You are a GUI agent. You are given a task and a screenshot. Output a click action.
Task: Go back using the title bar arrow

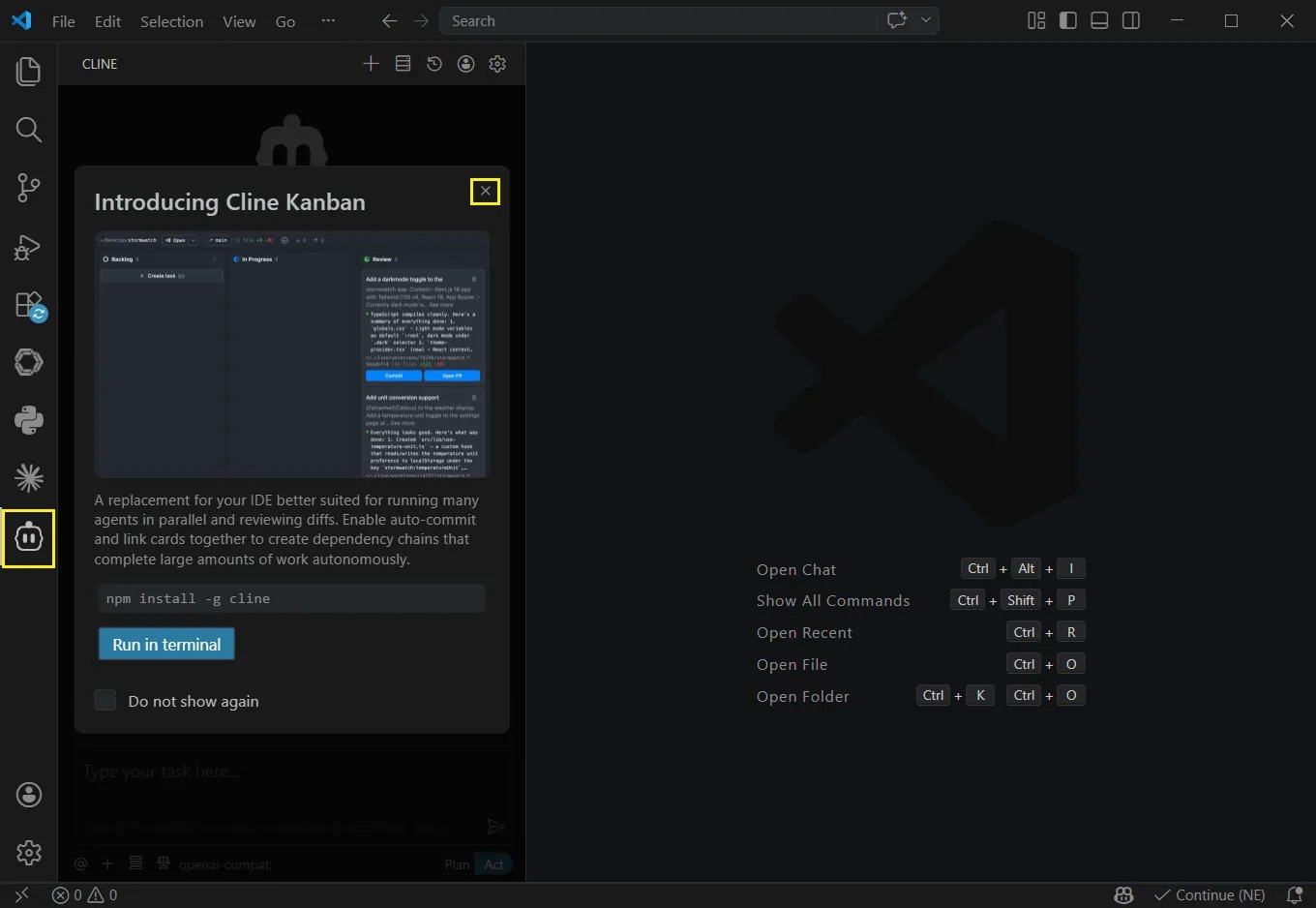tap(389, 20)
